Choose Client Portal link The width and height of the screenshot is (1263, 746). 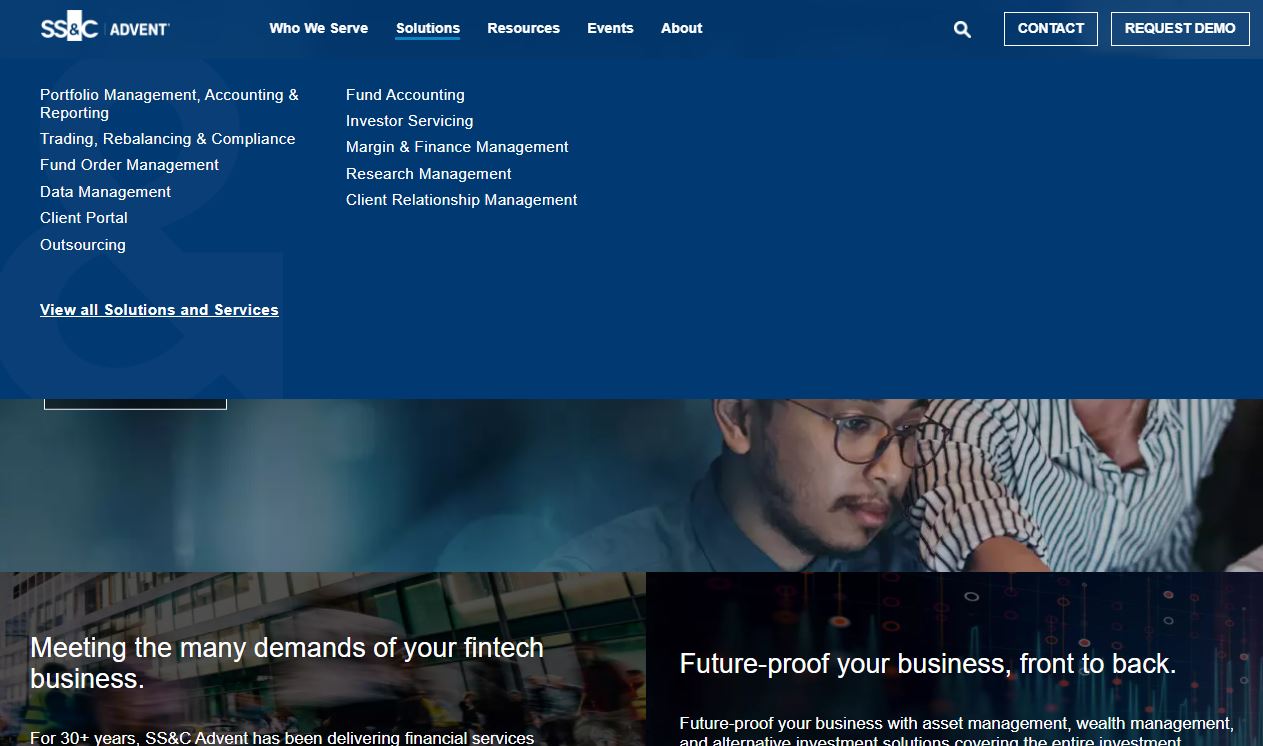84,218
